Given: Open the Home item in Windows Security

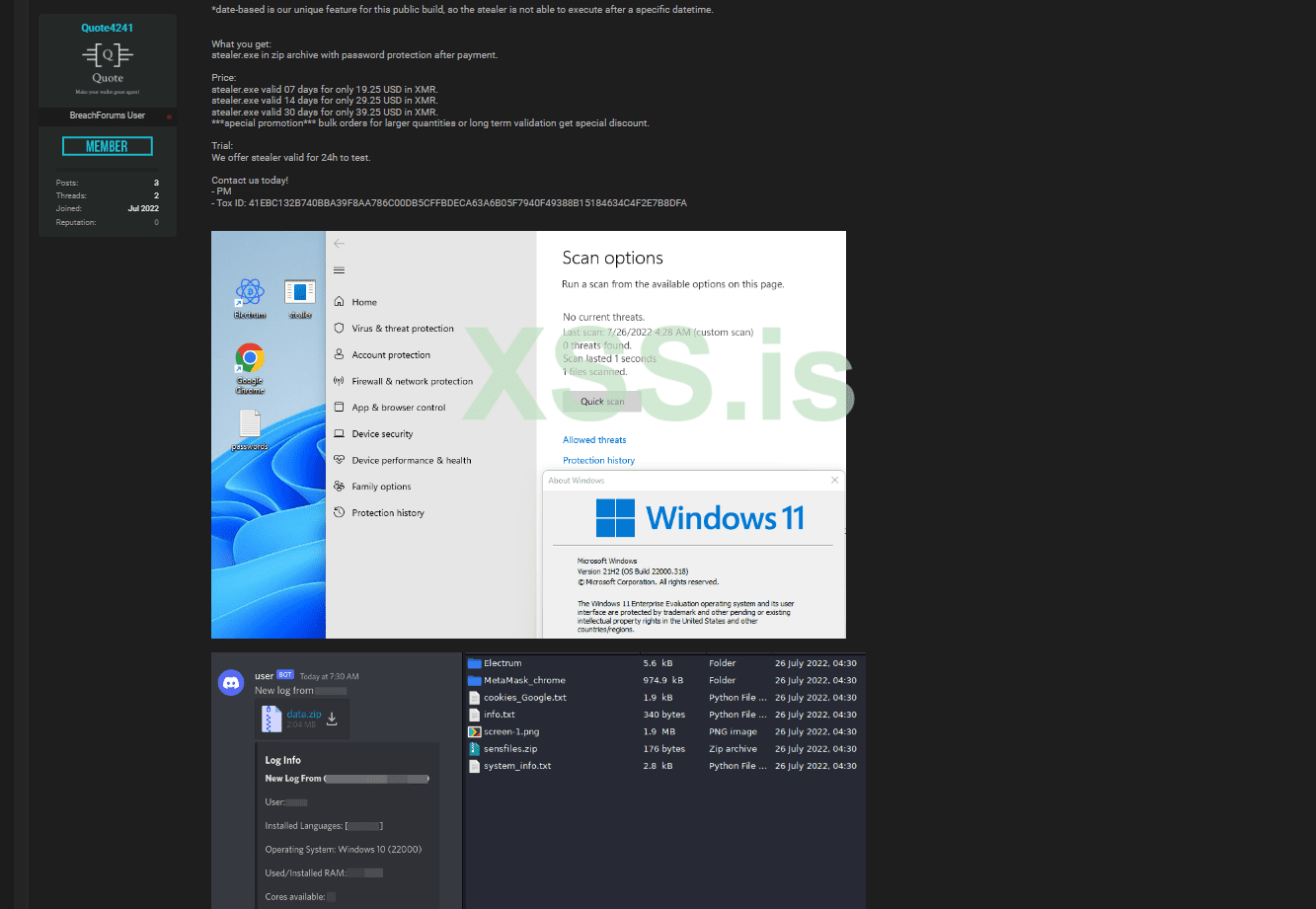Looking at the screenshot, I should (x=364, y=302).
